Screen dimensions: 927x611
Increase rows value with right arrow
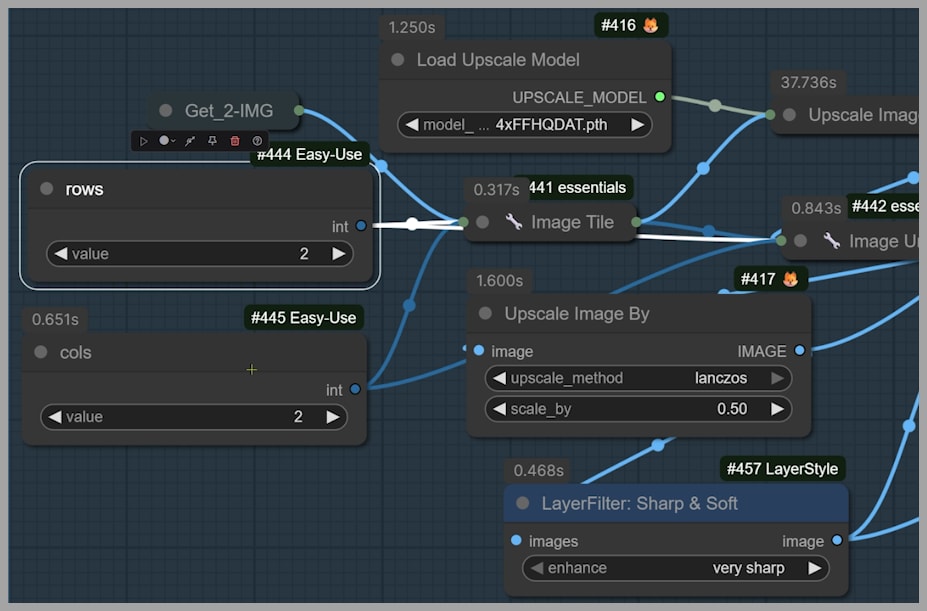coord(339,254)
